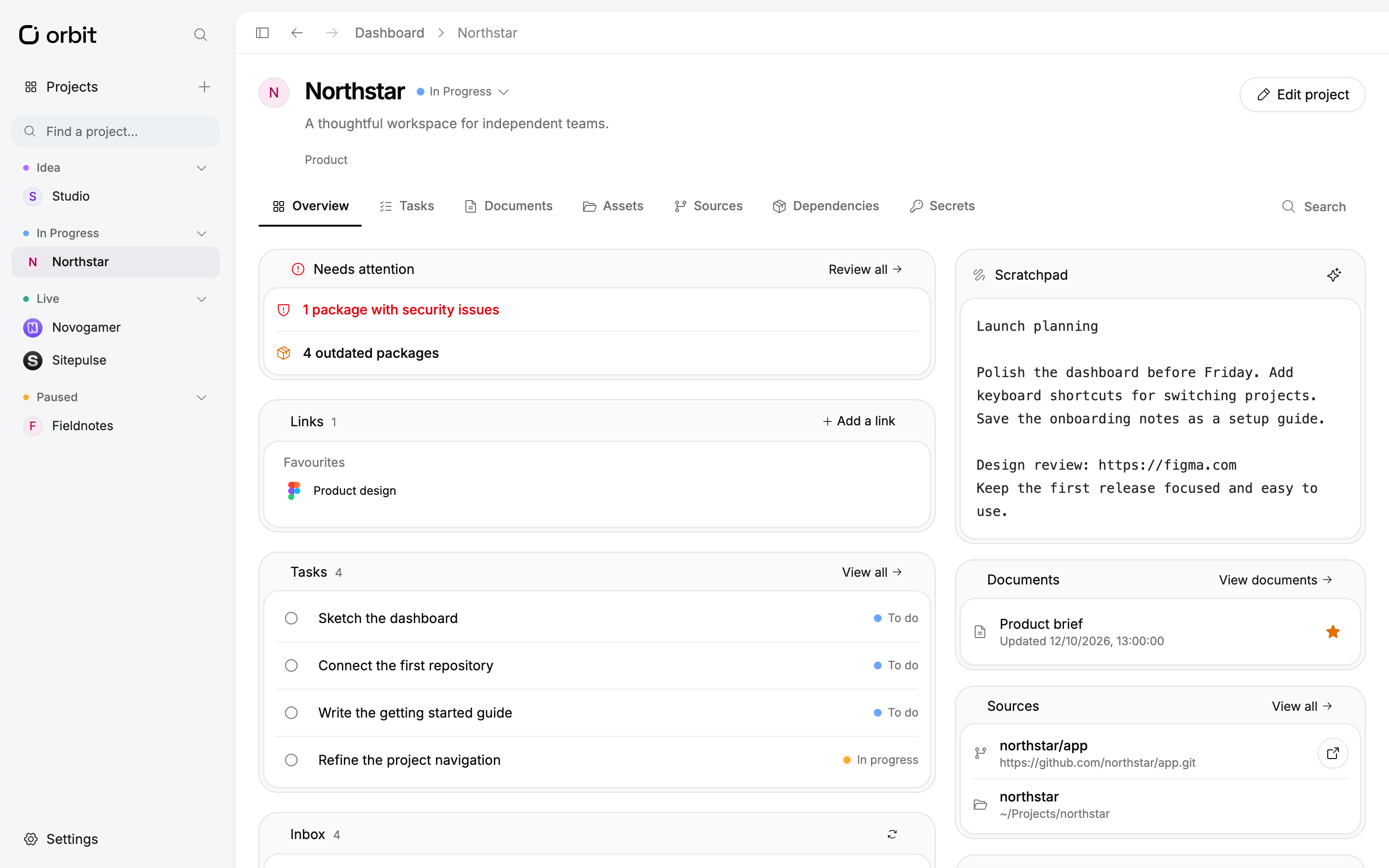The height and width of the screenshot is (868, 1389).
Task: Click the Northstar project avatar in header
Action: [x=274, y=93]
